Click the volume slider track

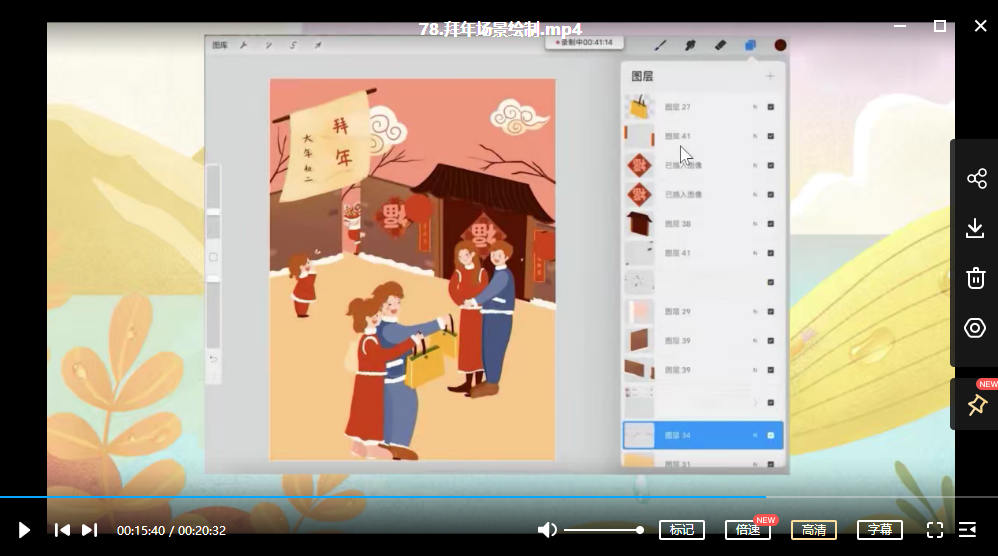pos(602,530)
